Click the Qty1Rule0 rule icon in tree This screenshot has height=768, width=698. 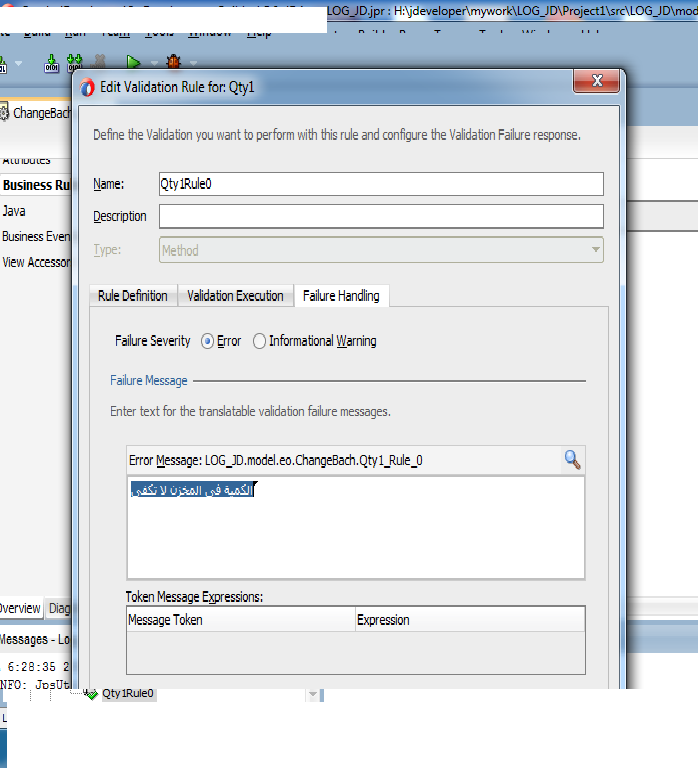pyautogui.click(x=91, y=693)
